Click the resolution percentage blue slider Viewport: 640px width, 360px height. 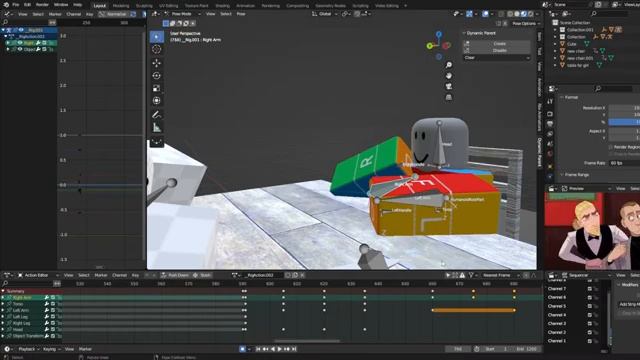click(624, 122)
